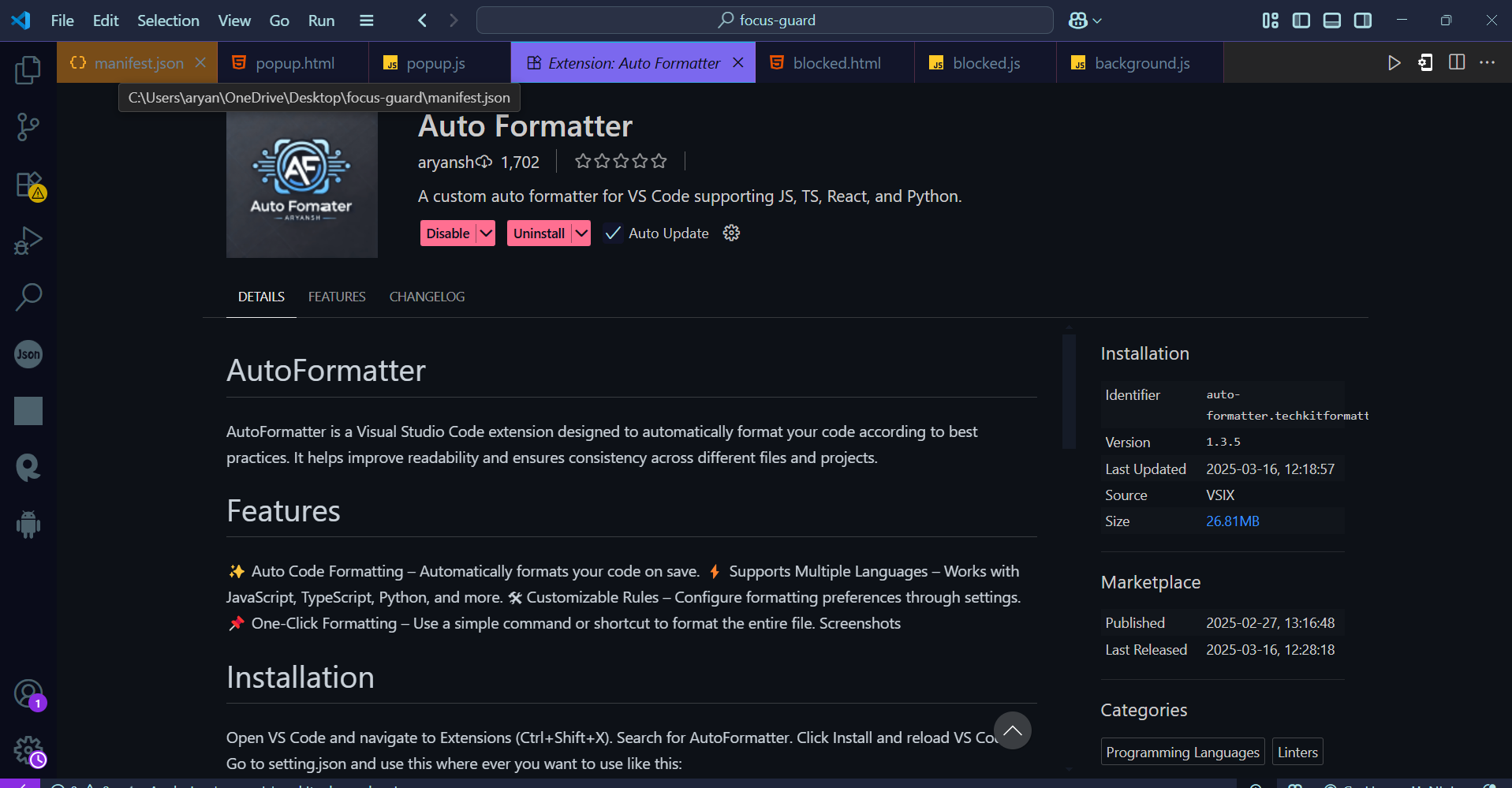Open the Extensions view with warning badge
Screen dimensions: 1512x788
[x=28, y=183]
